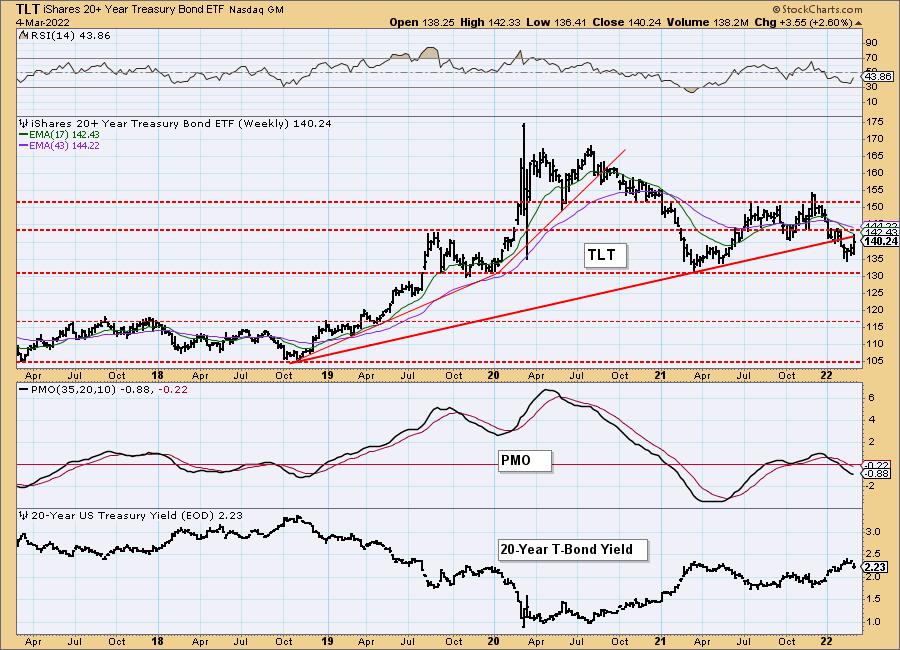Click the purple EMA(43) line swatch in legend
Image resolution: width=900 pixels, height=650 pixels.
pyautogui.click(x=24, y=146)
